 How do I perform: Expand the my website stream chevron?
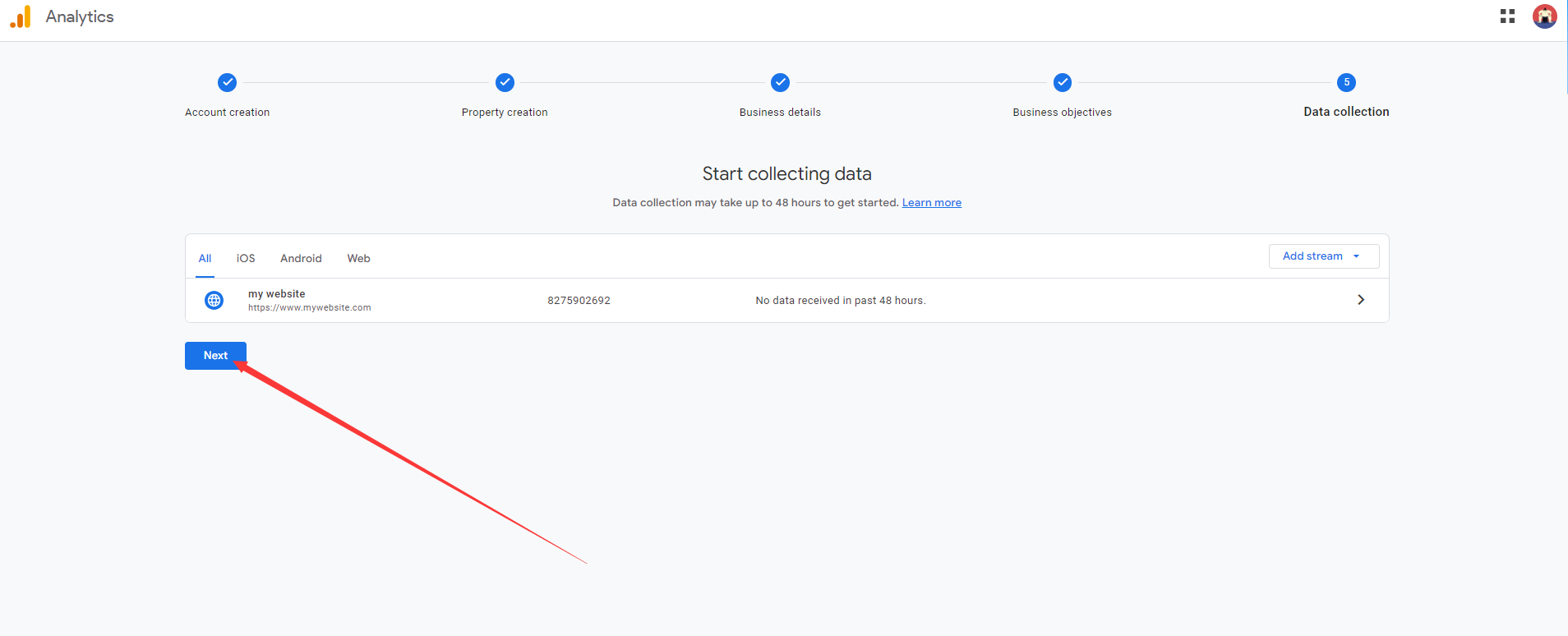coord(1361,300)
